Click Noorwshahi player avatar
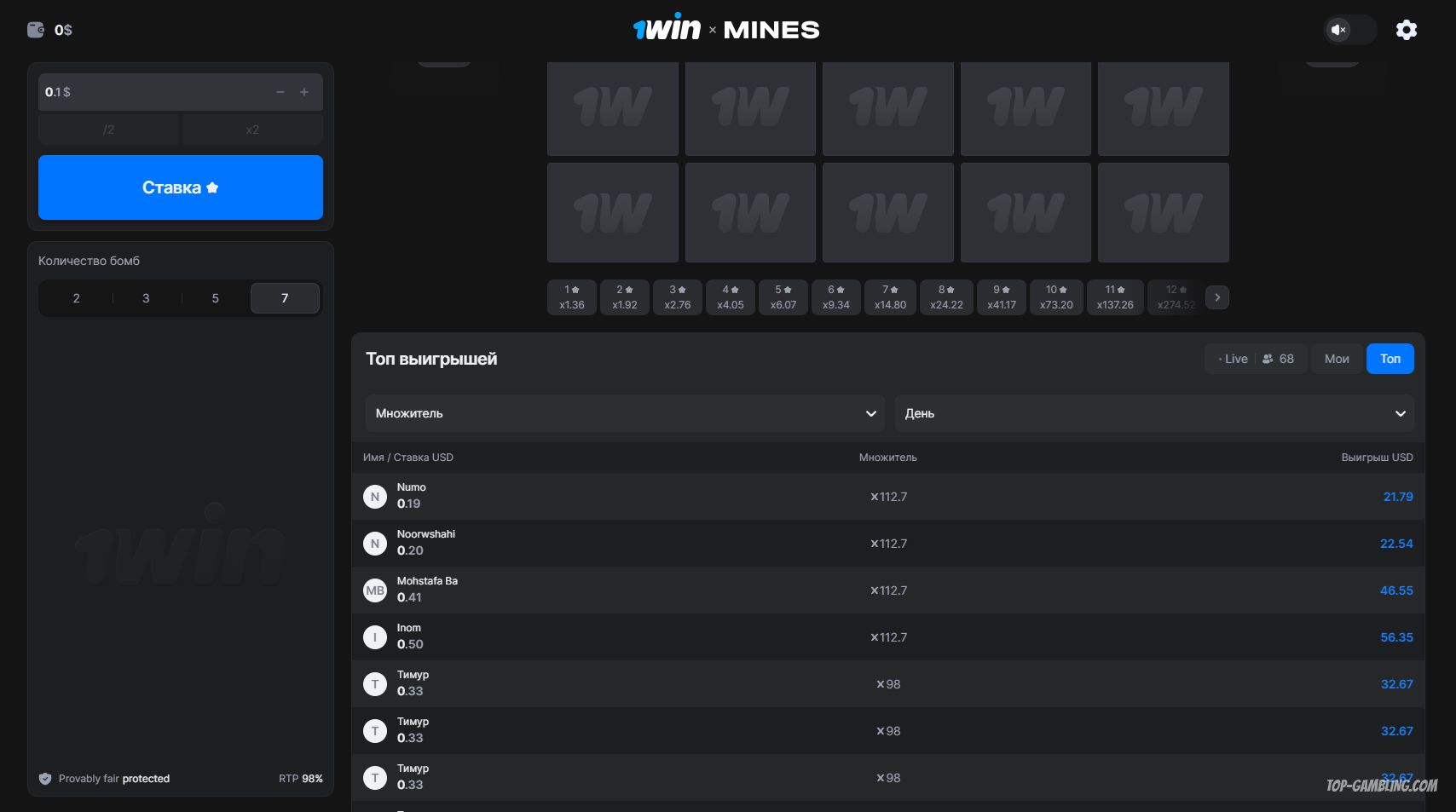 pyautogui.click(x=375, y=544)
